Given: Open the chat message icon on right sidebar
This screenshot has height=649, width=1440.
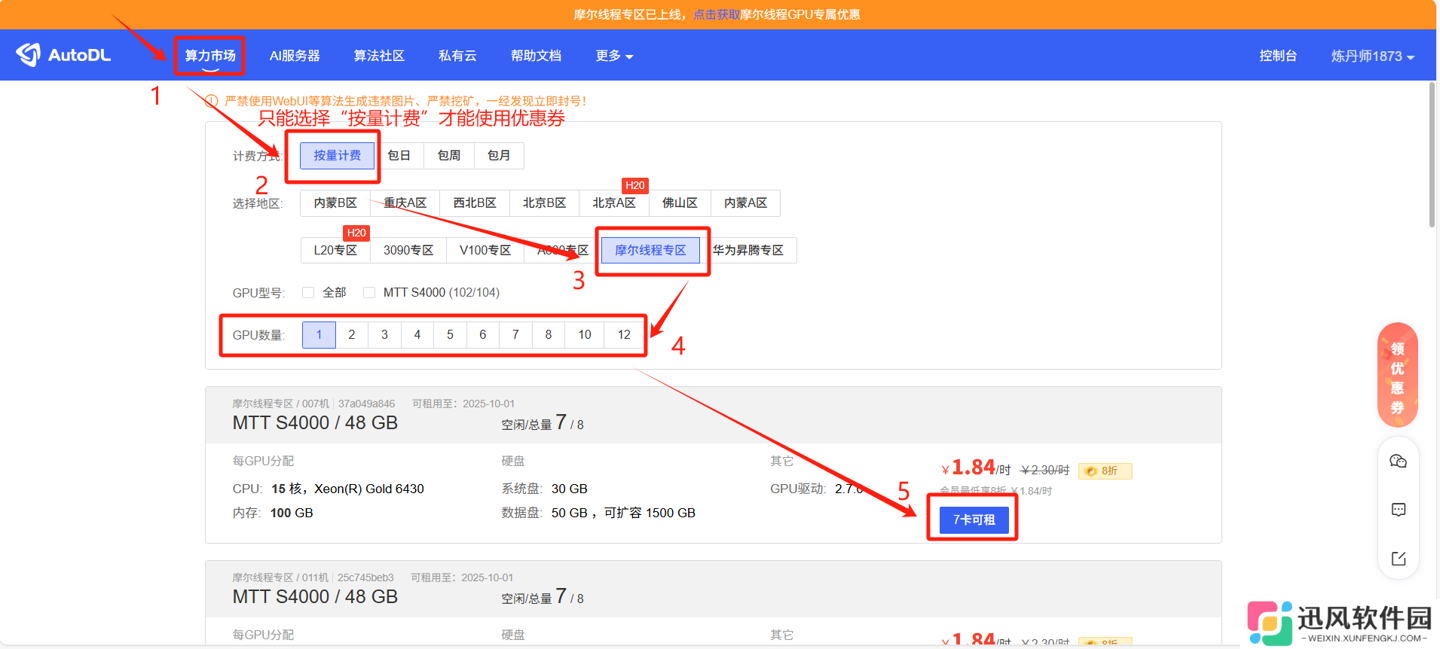Looking at the screenshot, I should pyautogui.click(x=1398, y=510).
